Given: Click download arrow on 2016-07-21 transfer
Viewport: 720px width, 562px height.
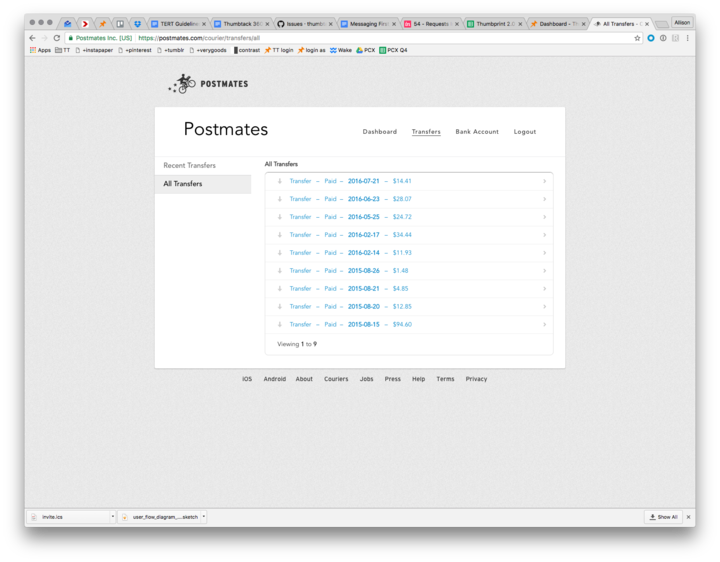Looking at the screenshot, I should [280, 181].
